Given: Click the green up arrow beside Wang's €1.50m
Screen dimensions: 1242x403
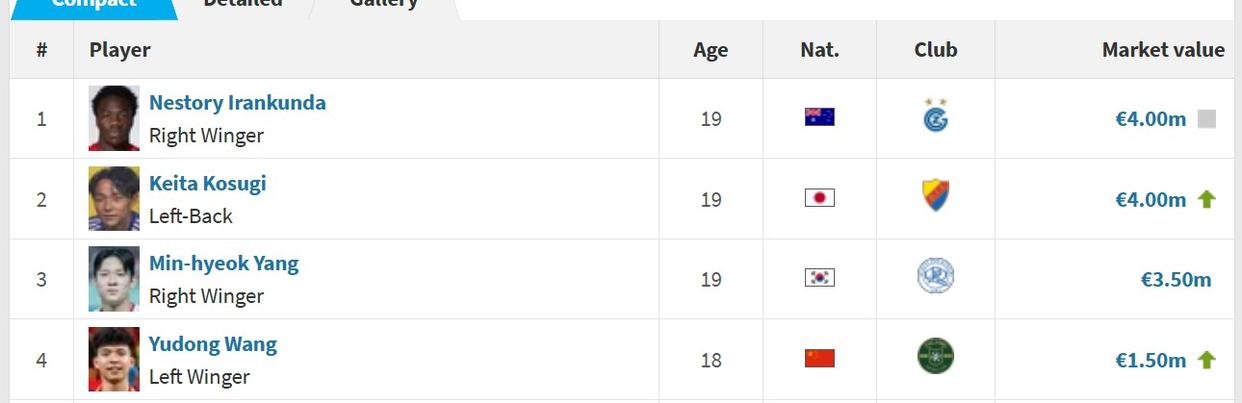Looking at the screenshot, I should click(x=1206, y=360).
